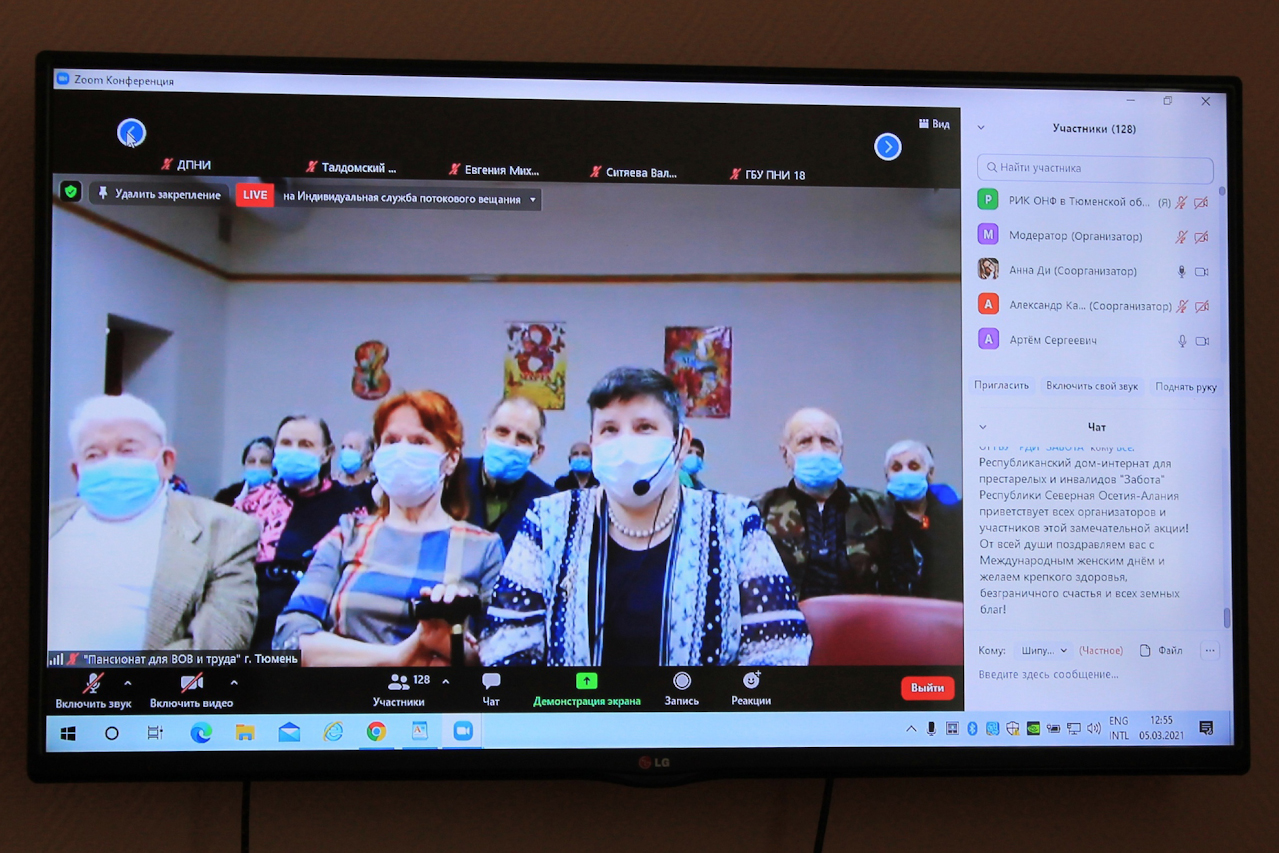Open Google Chrome from the taskbar

376,732
